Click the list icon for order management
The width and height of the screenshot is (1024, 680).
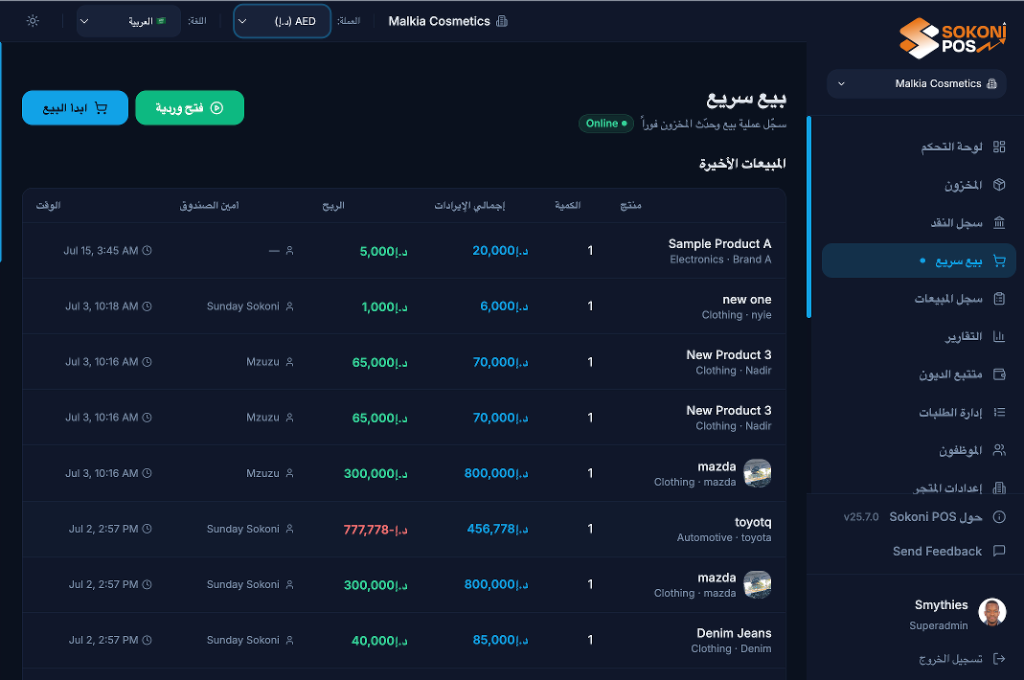[x=999, y=412]
